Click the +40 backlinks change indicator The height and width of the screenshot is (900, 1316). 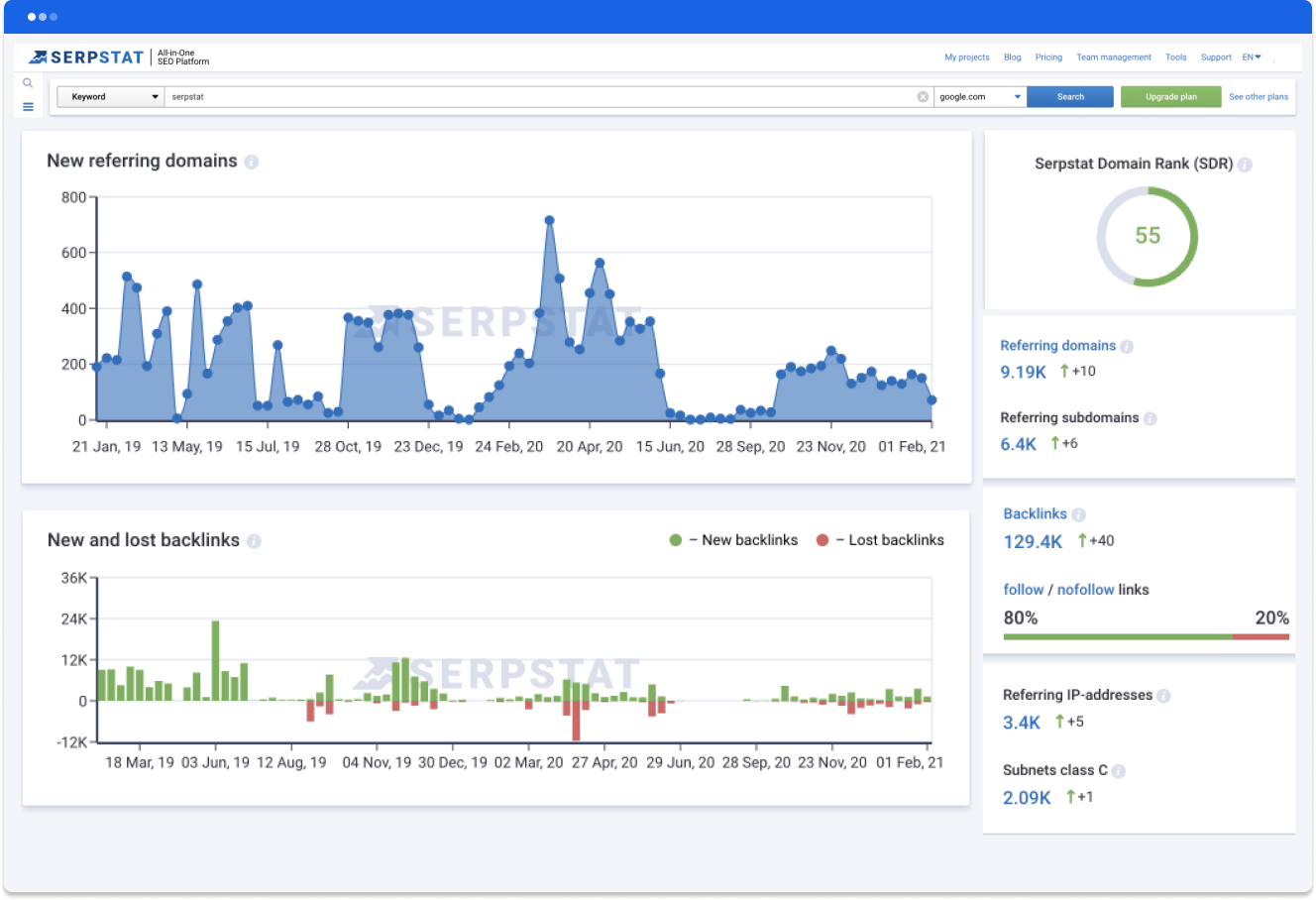[x=1096, y=541]
